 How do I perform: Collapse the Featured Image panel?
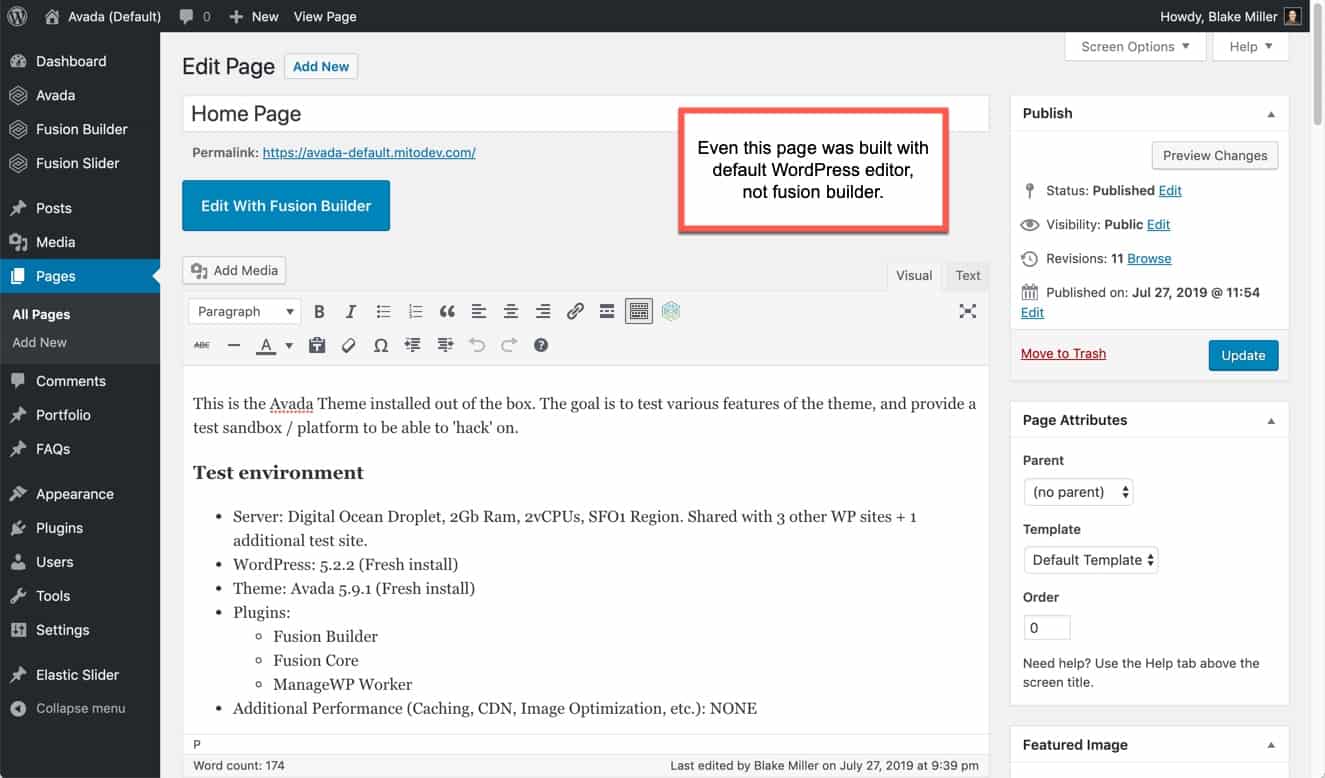(x=1271, y=745)
